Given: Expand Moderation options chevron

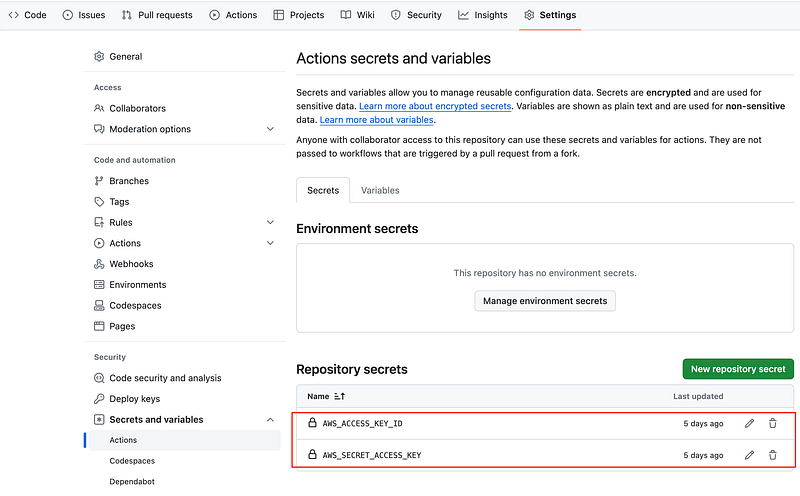Looking at the screenshot, I should tap(270, 129).
